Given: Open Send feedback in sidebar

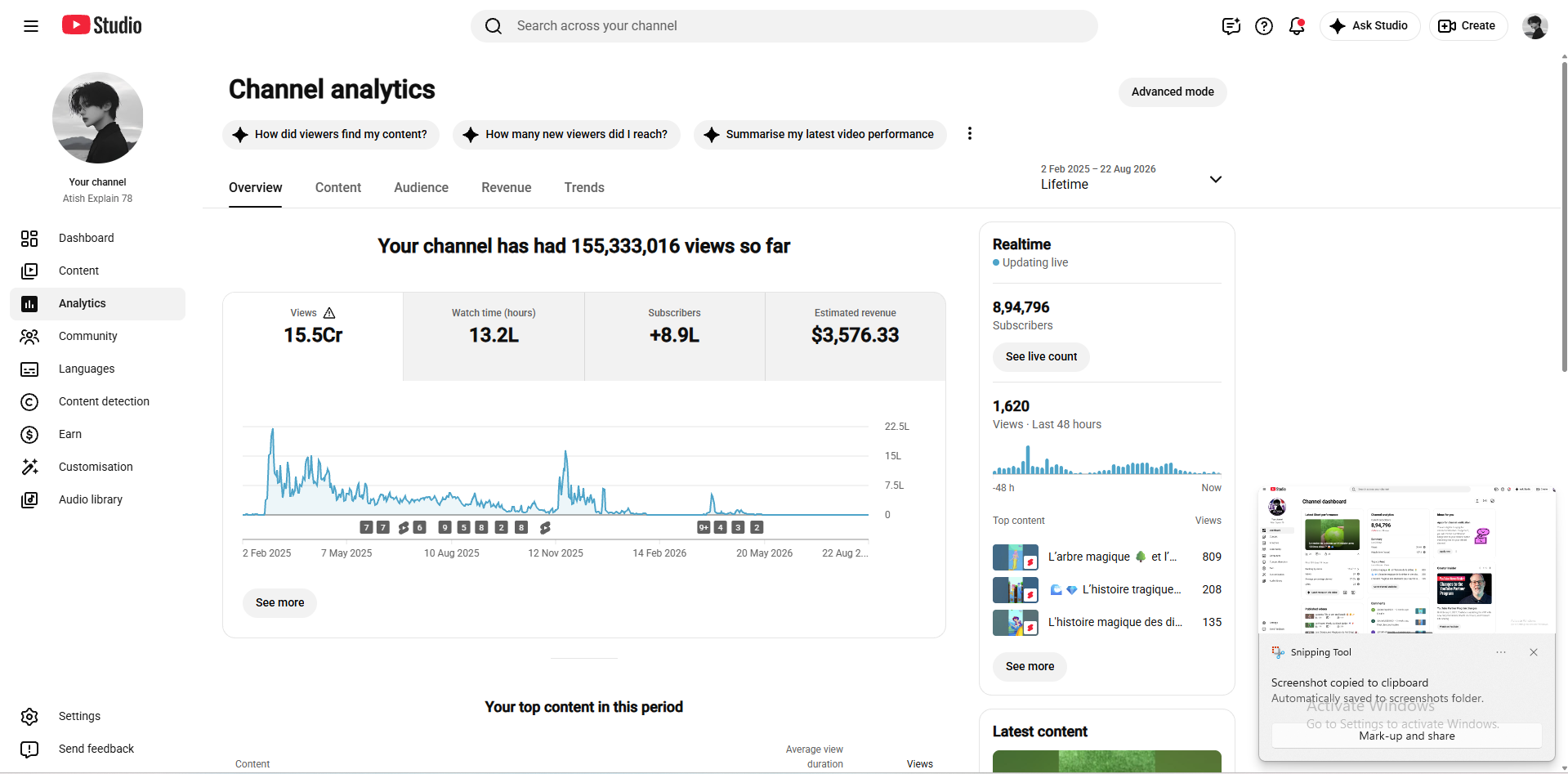Looking at the screenshot, I should tap(98, 749).
